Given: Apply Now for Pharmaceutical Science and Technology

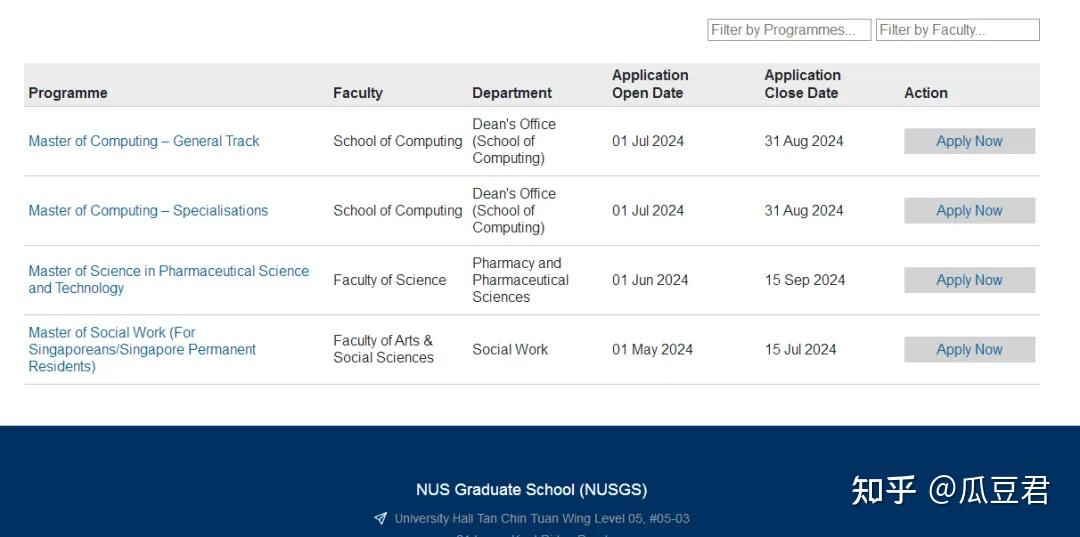Looking at the screenshot, I should pos(969,280).
